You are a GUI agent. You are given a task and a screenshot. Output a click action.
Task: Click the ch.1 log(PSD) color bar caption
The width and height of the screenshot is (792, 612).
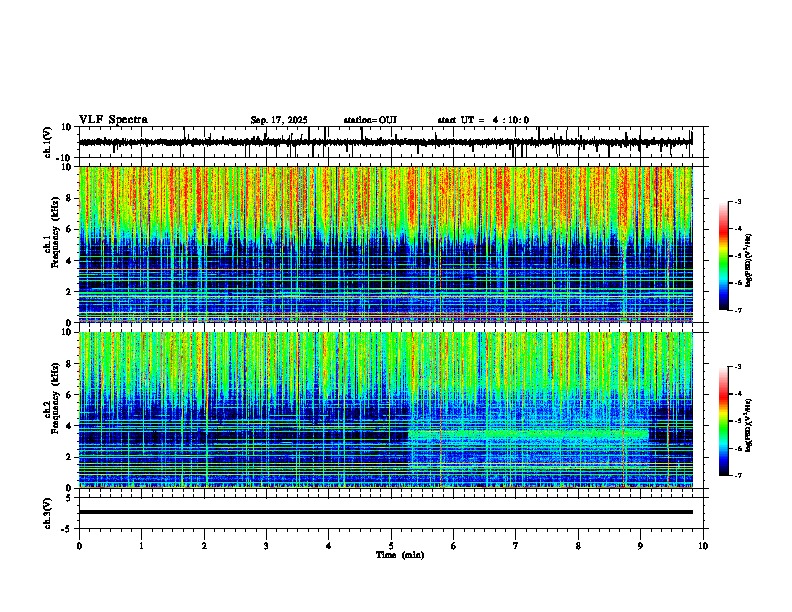749,260
